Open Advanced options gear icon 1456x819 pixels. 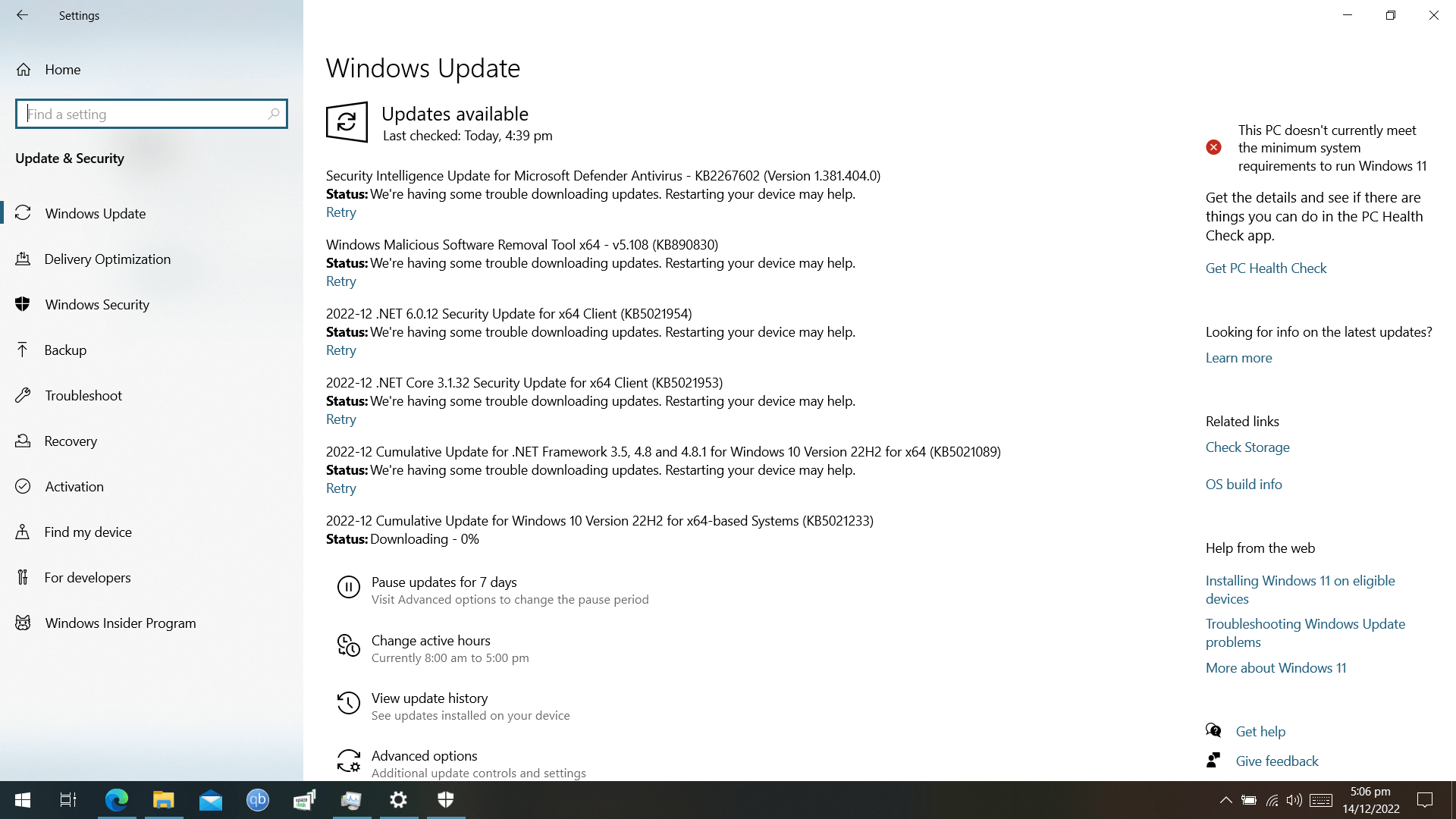click(348, 761)
